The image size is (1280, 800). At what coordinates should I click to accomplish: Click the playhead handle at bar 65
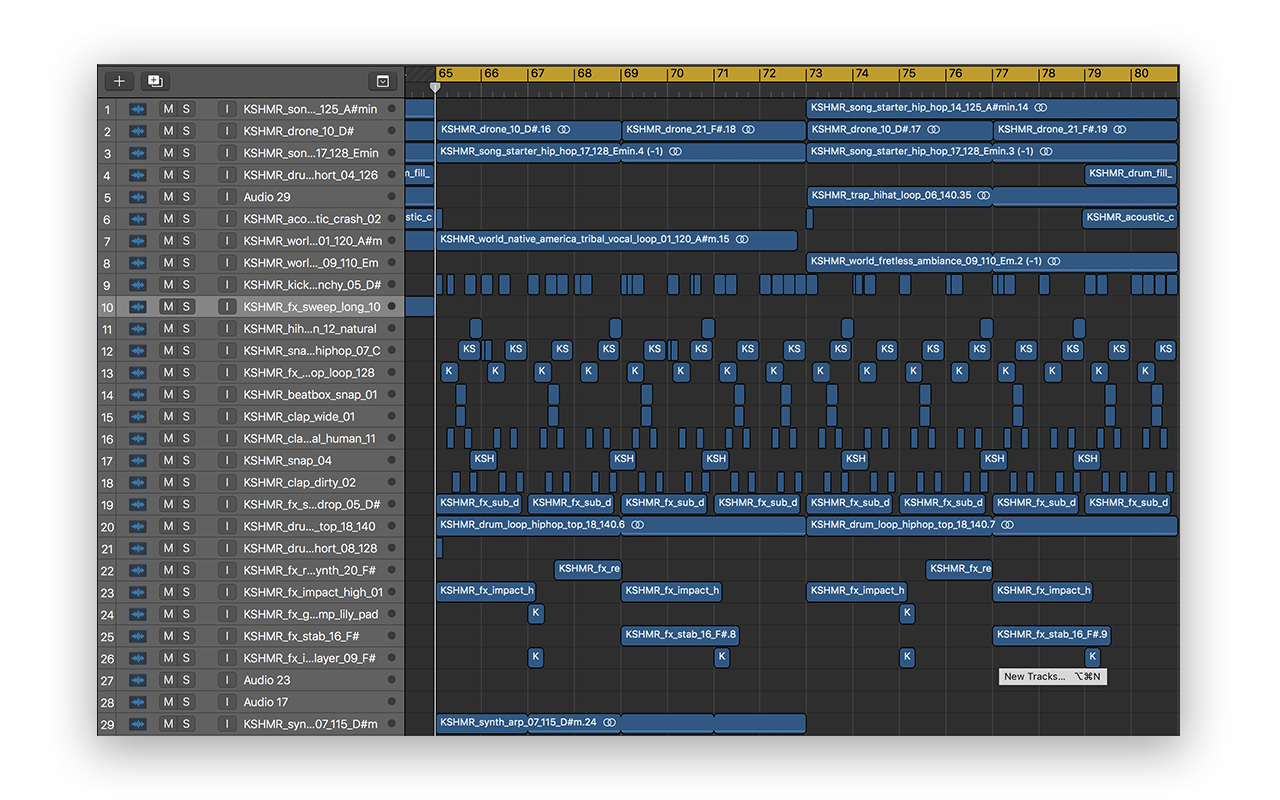[x=434, y=88]
